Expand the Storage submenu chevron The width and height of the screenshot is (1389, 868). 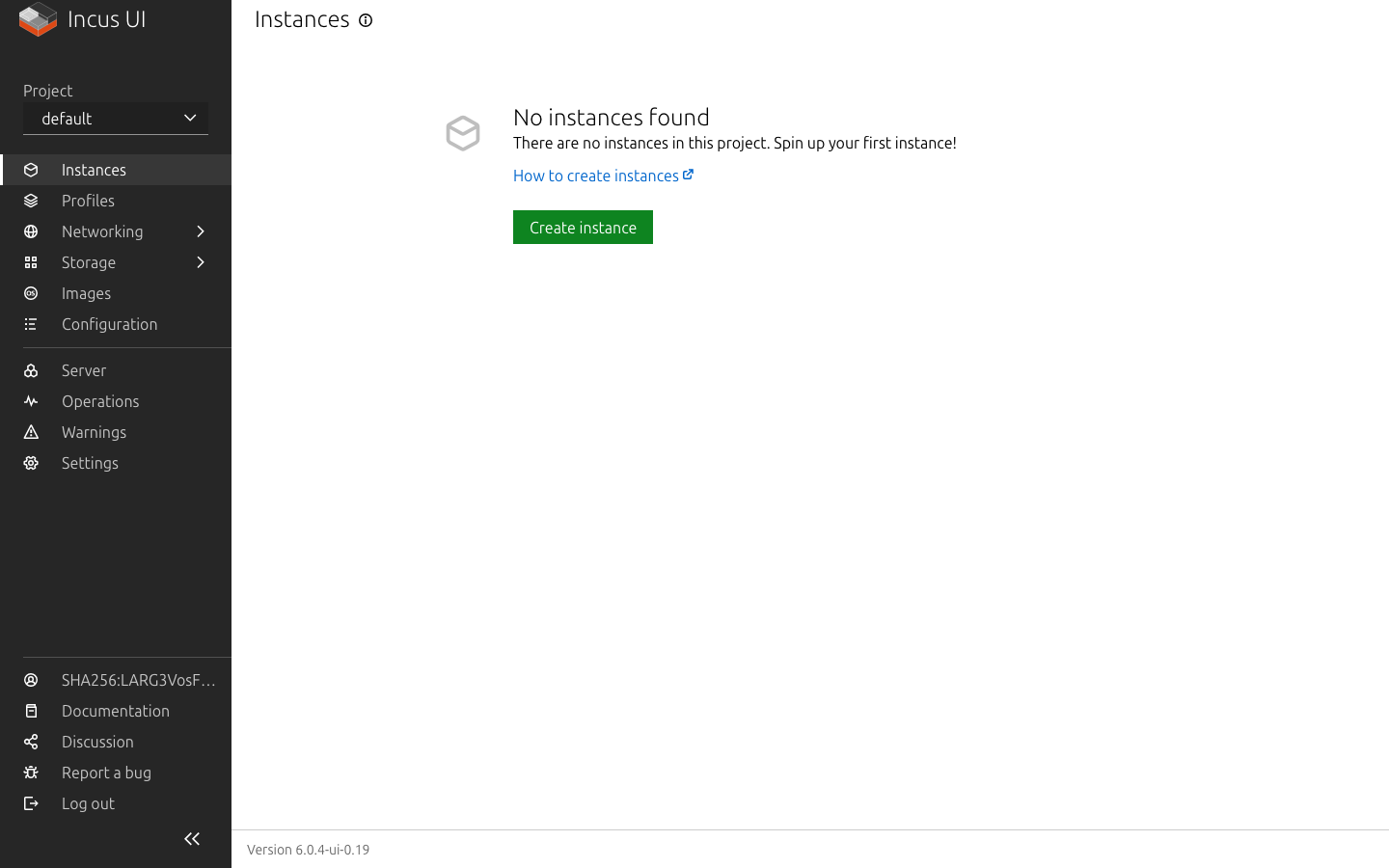coord(201,262)
